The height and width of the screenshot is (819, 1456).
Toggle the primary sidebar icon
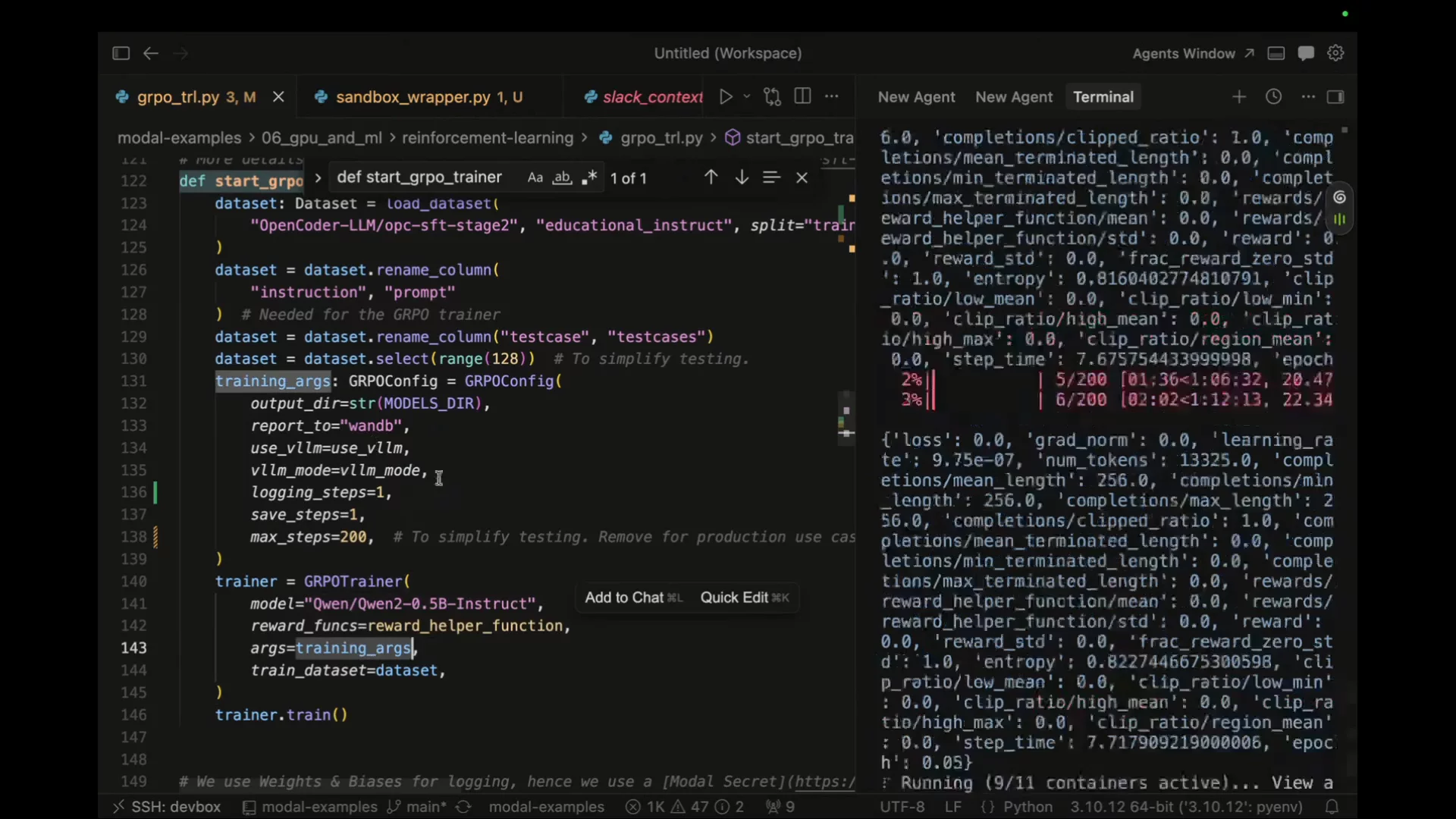coord(121,53)
